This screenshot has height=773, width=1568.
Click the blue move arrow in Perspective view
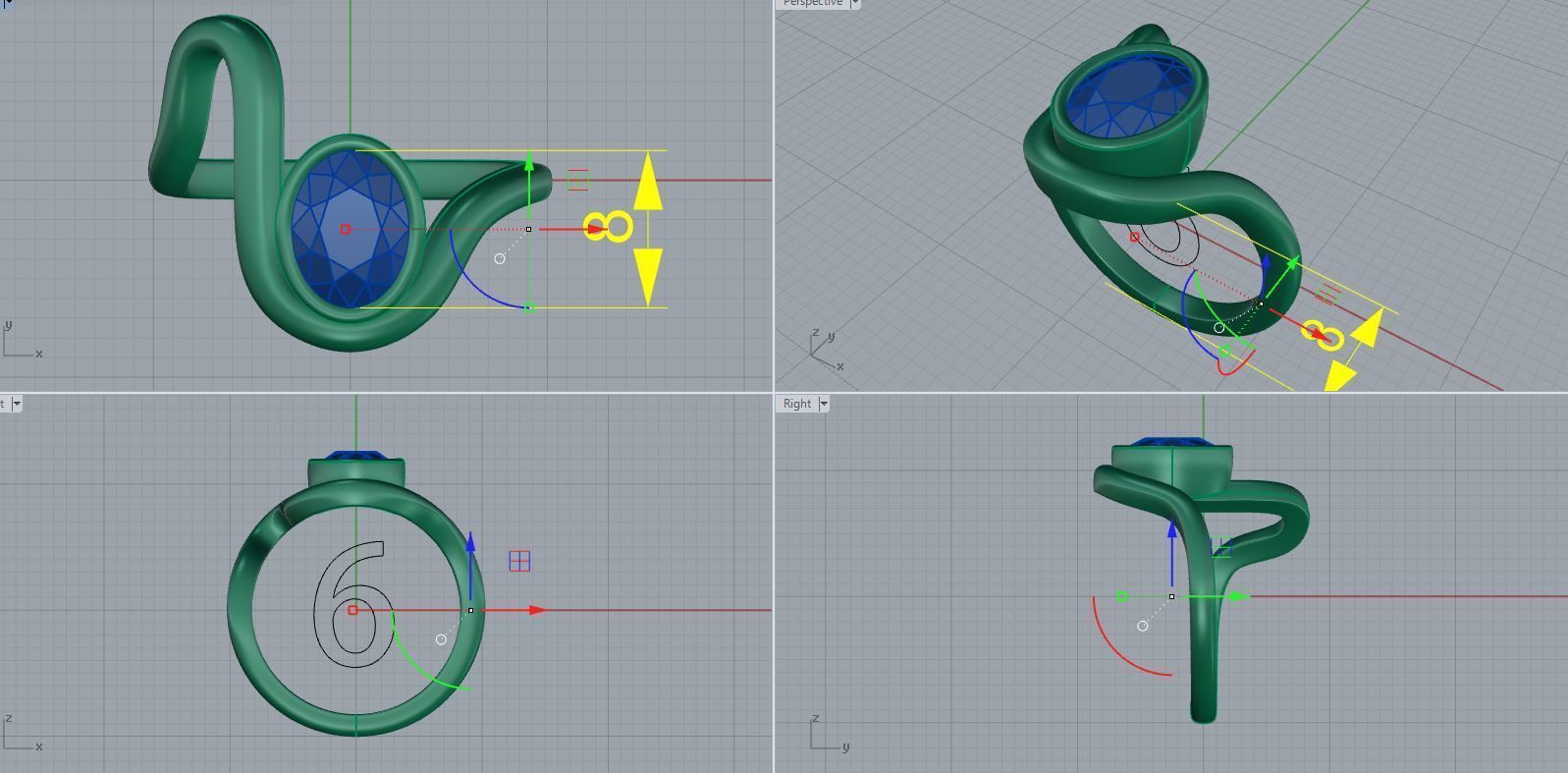[1266, 276]
